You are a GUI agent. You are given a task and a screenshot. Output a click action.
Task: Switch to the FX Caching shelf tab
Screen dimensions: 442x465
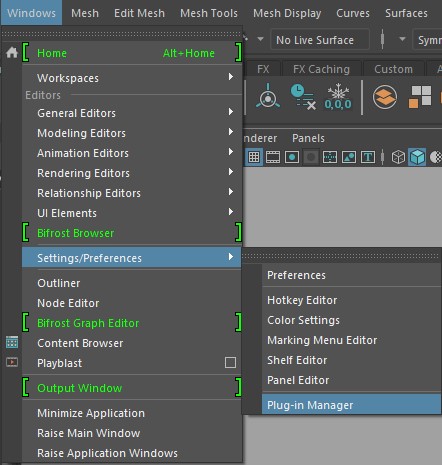point(321,69)
